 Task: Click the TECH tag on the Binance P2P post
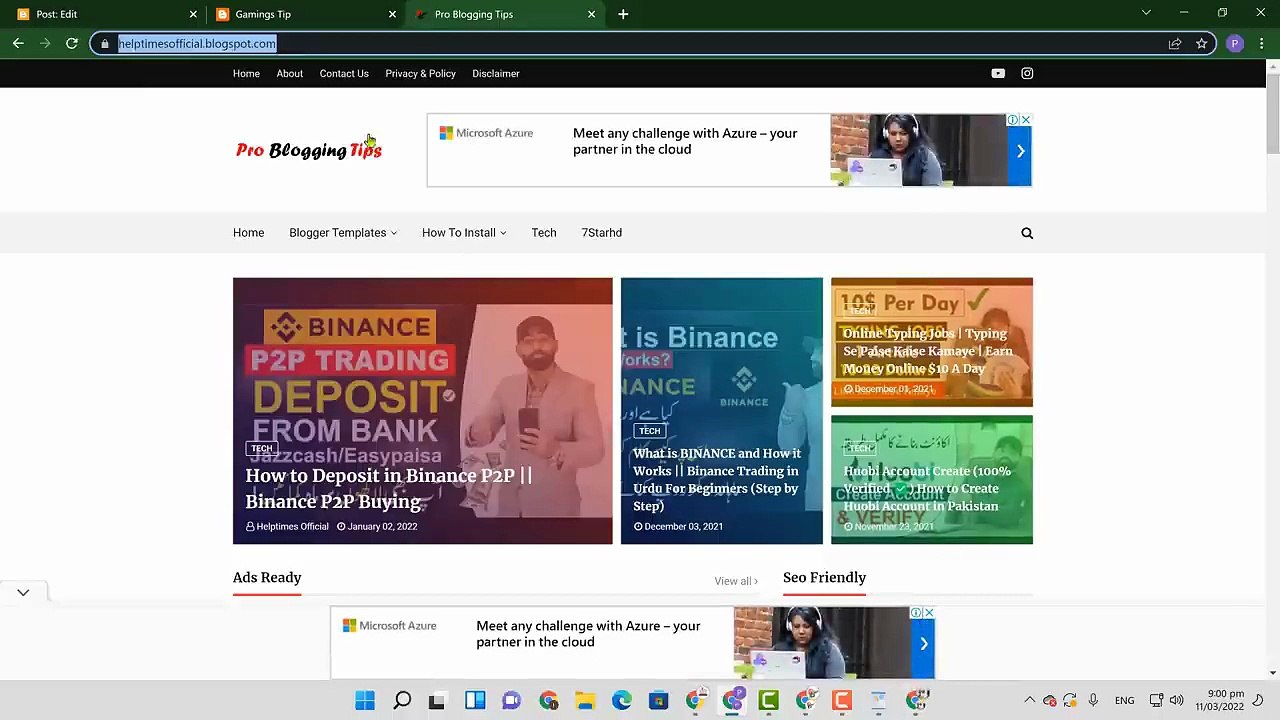click(x=262, y=449)
